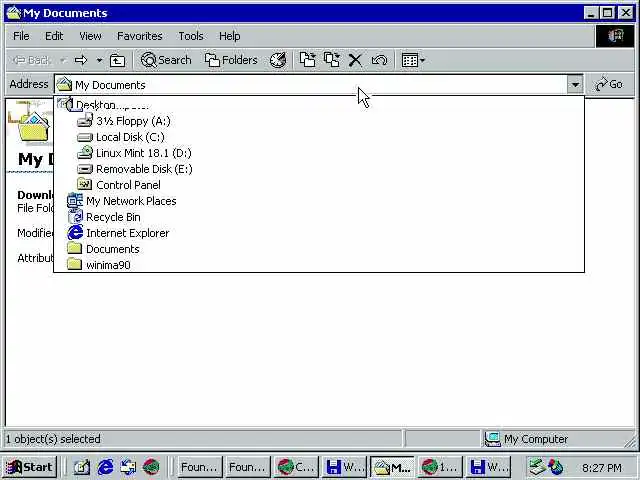Open the Edit menu
This screenshot has width=640, height=480.
click(x=54, y=36)
